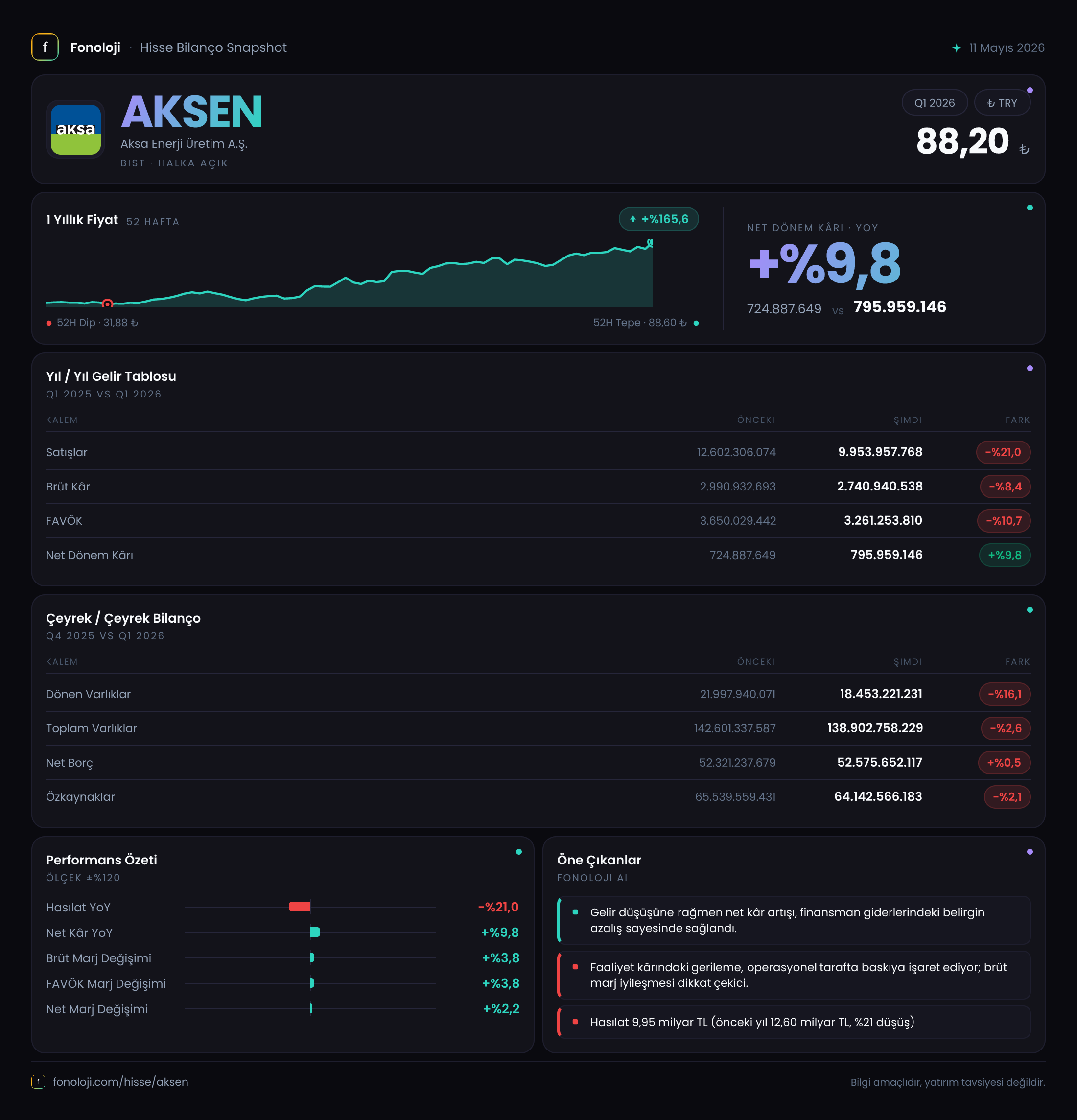Open the fonoloji.com/hisse/aksen link
The height and width of the screenshot is (1120, 1077).
(120, 1082)
